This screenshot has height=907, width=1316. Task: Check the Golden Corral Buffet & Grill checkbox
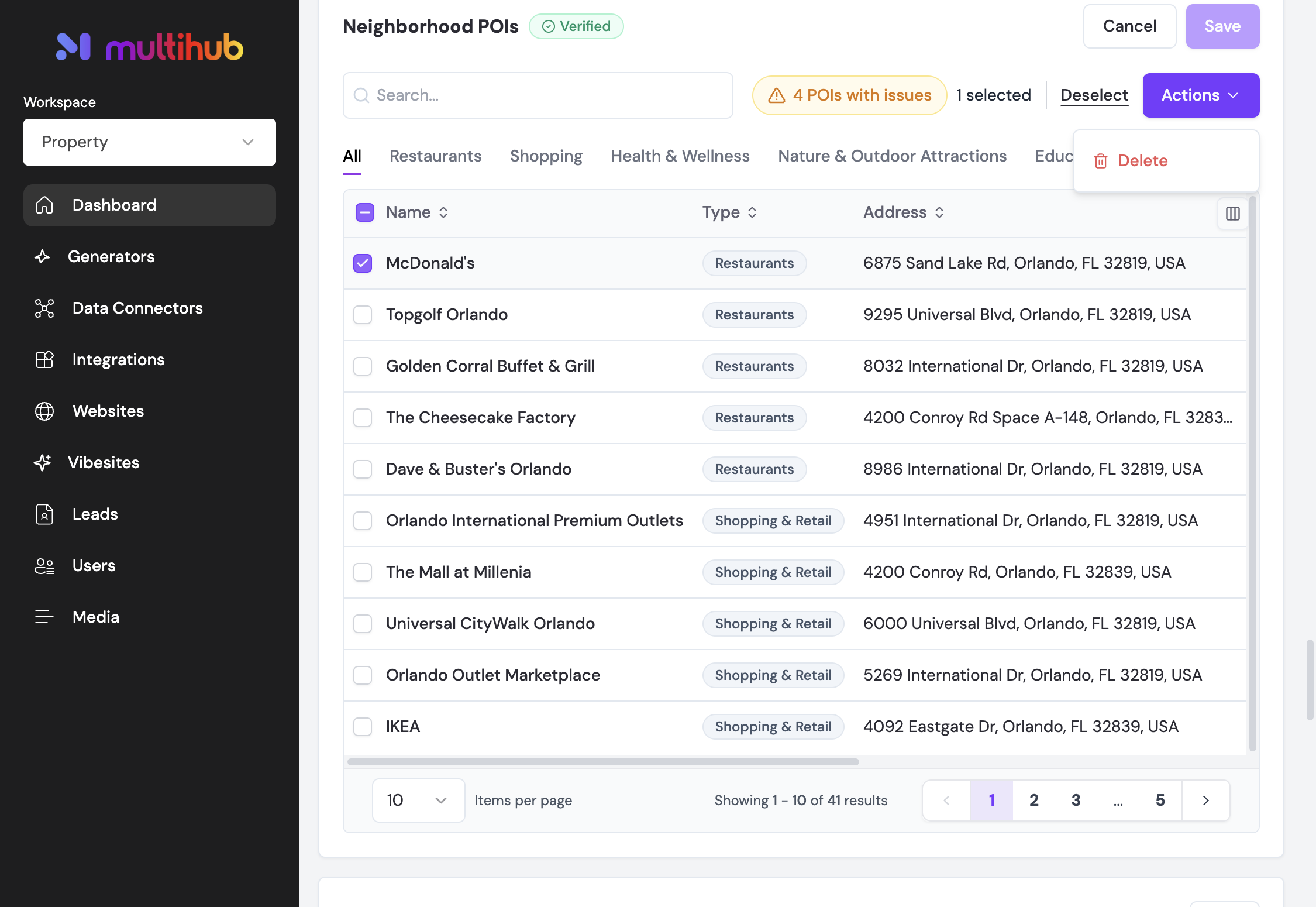coord(363,366)
